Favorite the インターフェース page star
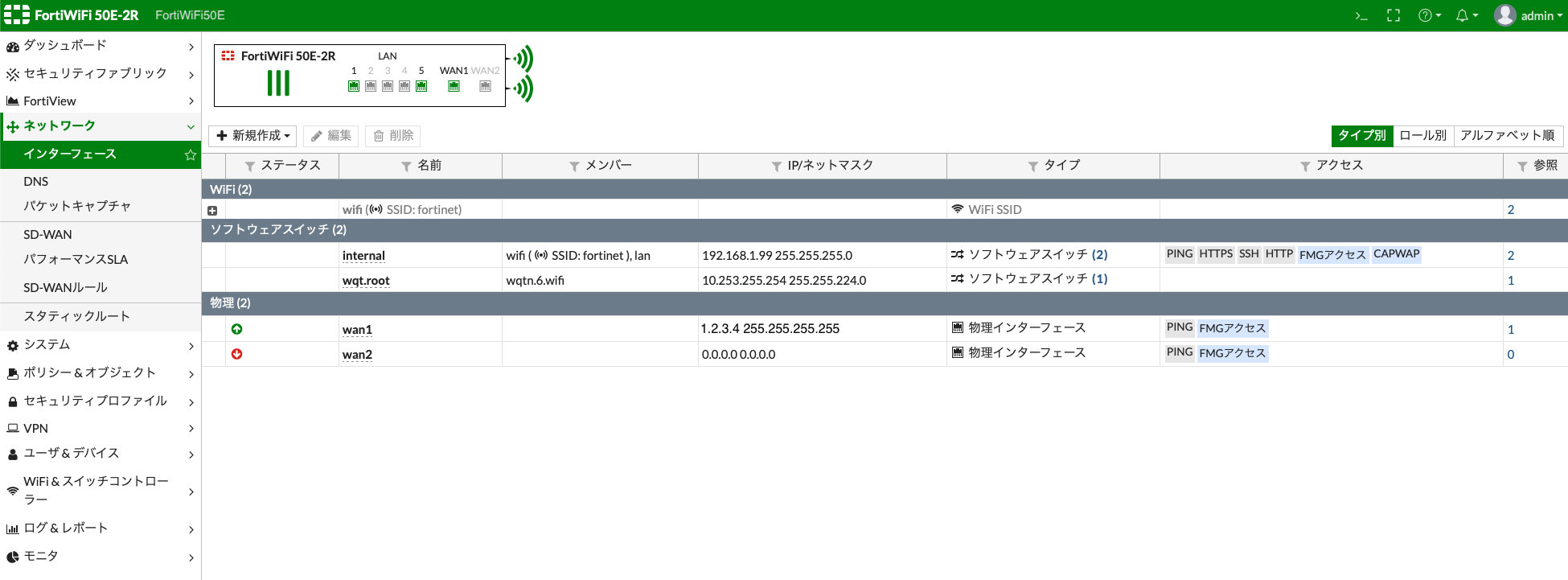Viewport: 1568px width, 580px height. pos(191,154)
